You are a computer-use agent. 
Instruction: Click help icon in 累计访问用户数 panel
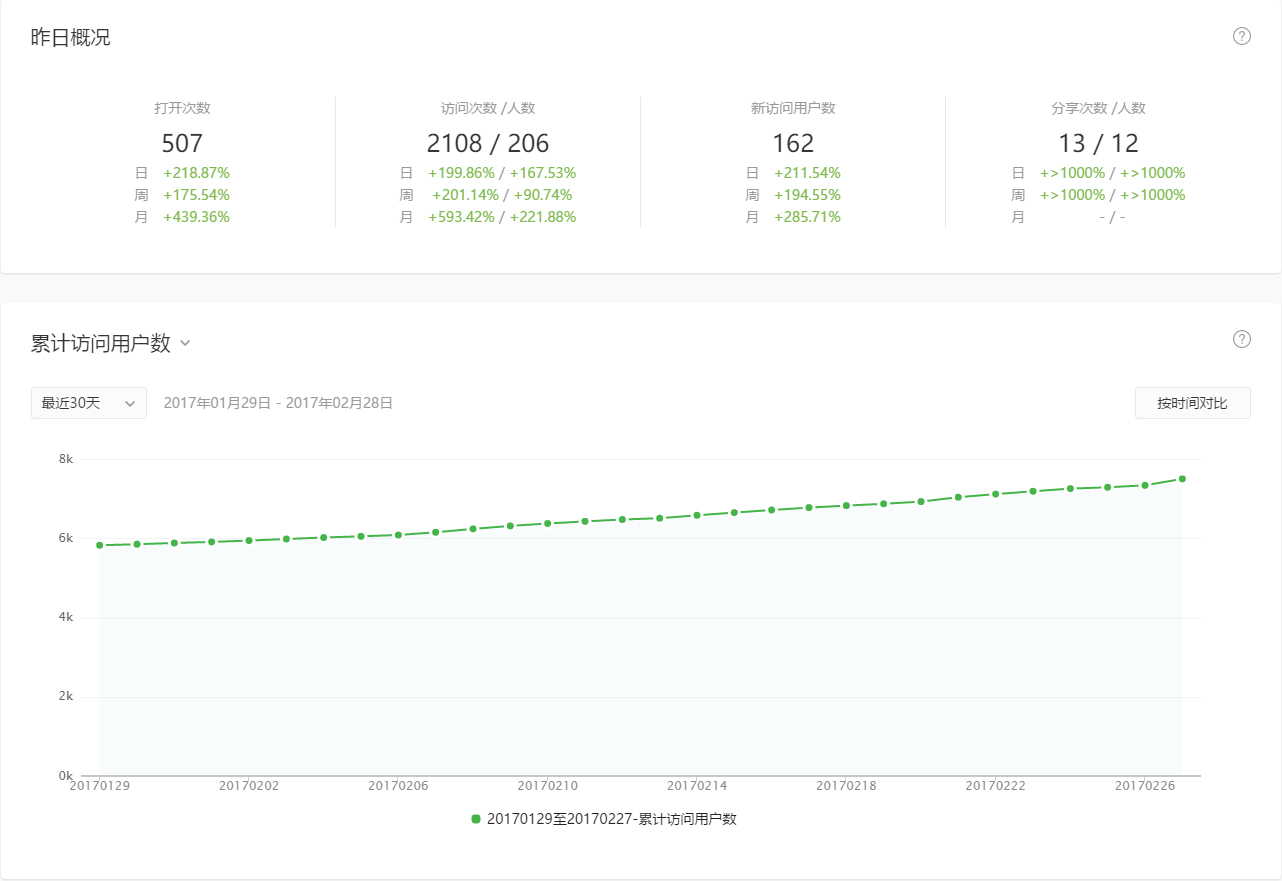1242,339
